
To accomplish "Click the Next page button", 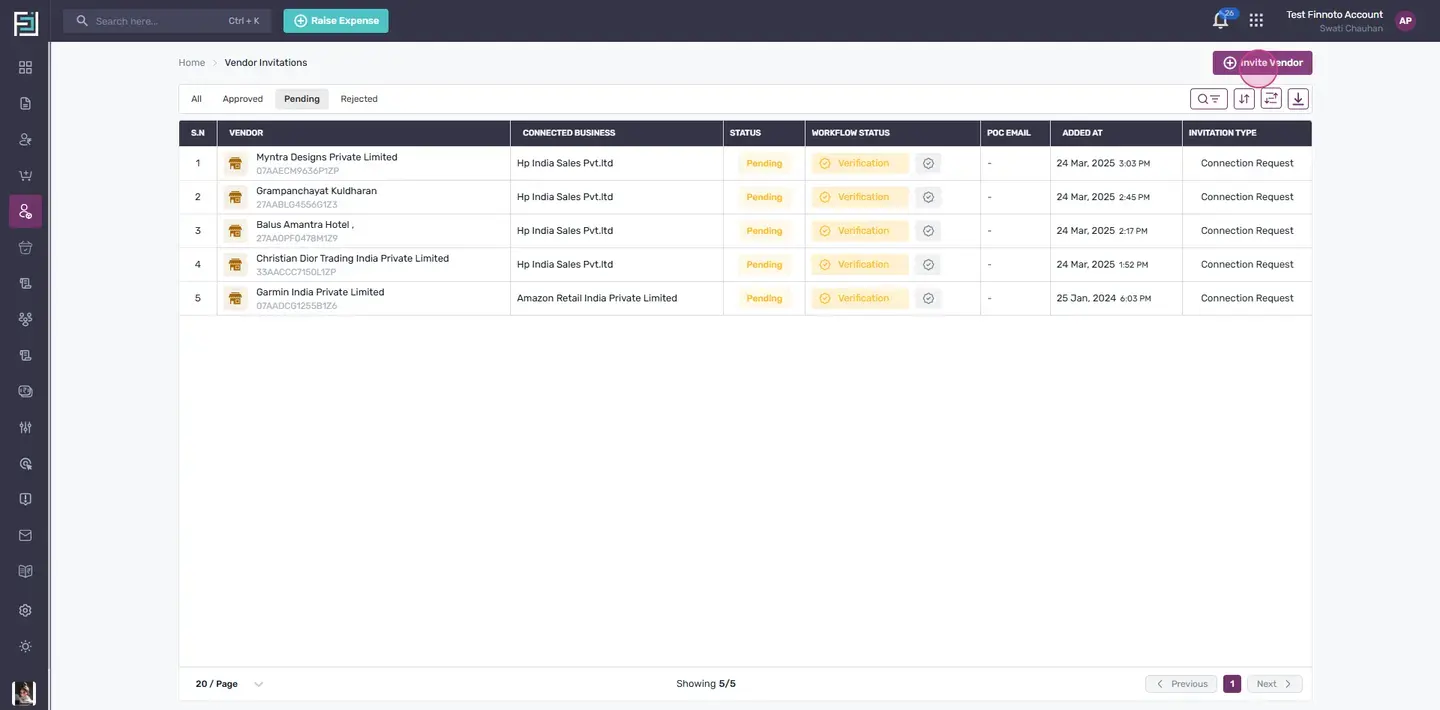I will (x=1274, y=684).
